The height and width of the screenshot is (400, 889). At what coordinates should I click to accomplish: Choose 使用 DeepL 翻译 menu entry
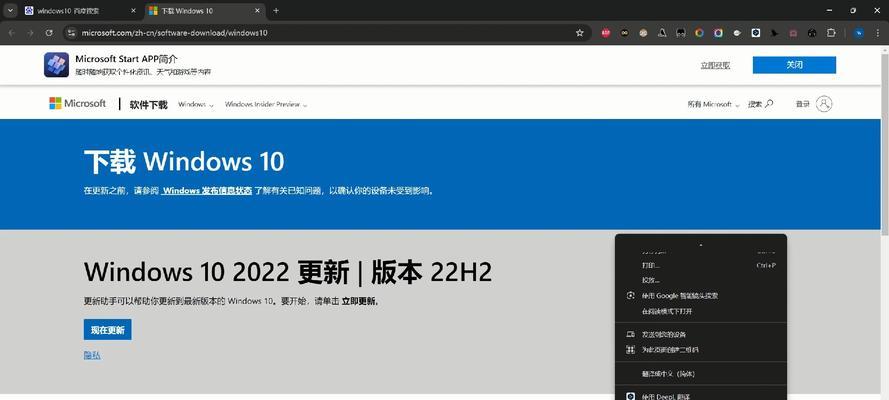701,395
